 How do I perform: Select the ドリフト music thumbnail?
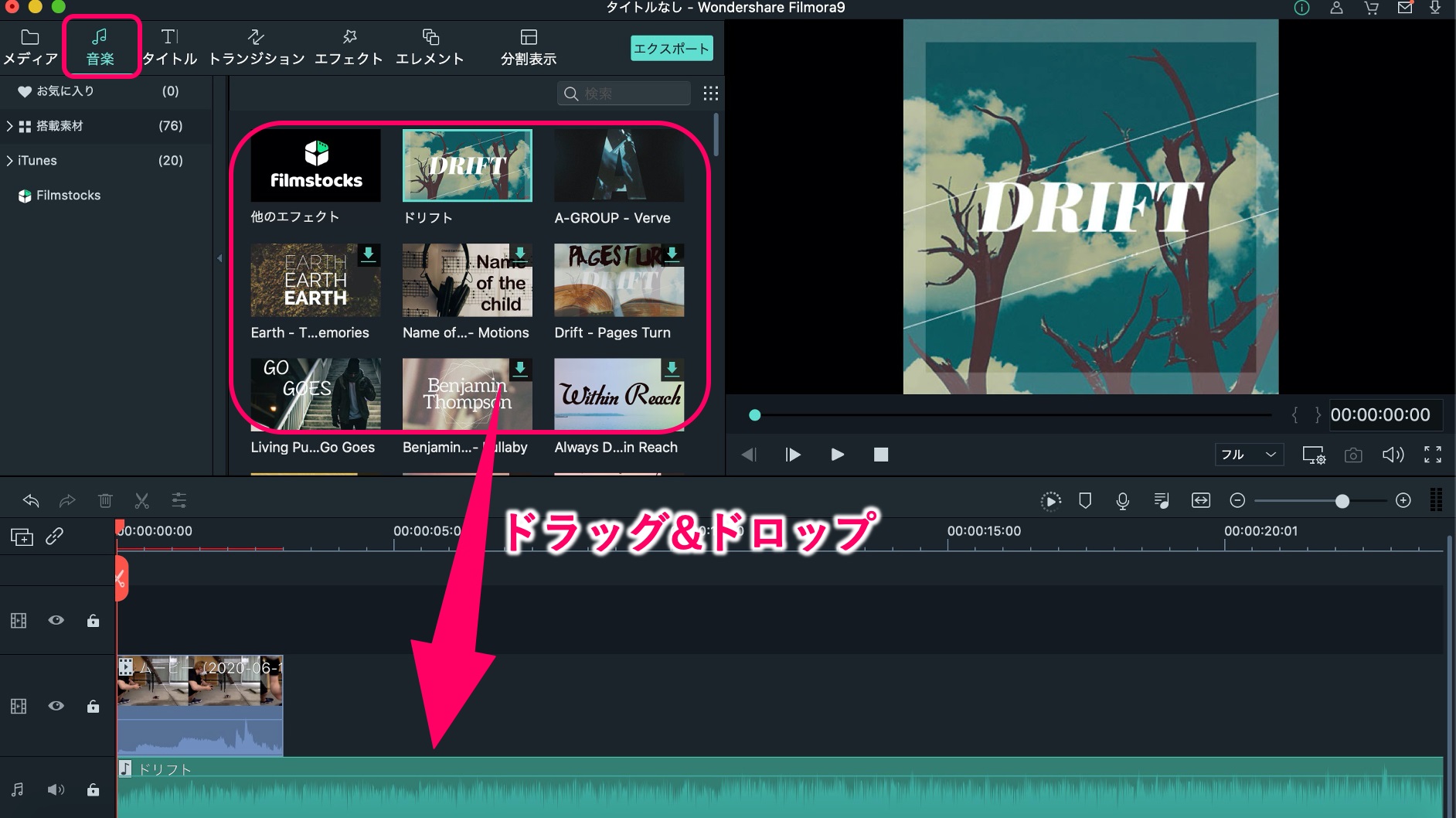(468, 165)
